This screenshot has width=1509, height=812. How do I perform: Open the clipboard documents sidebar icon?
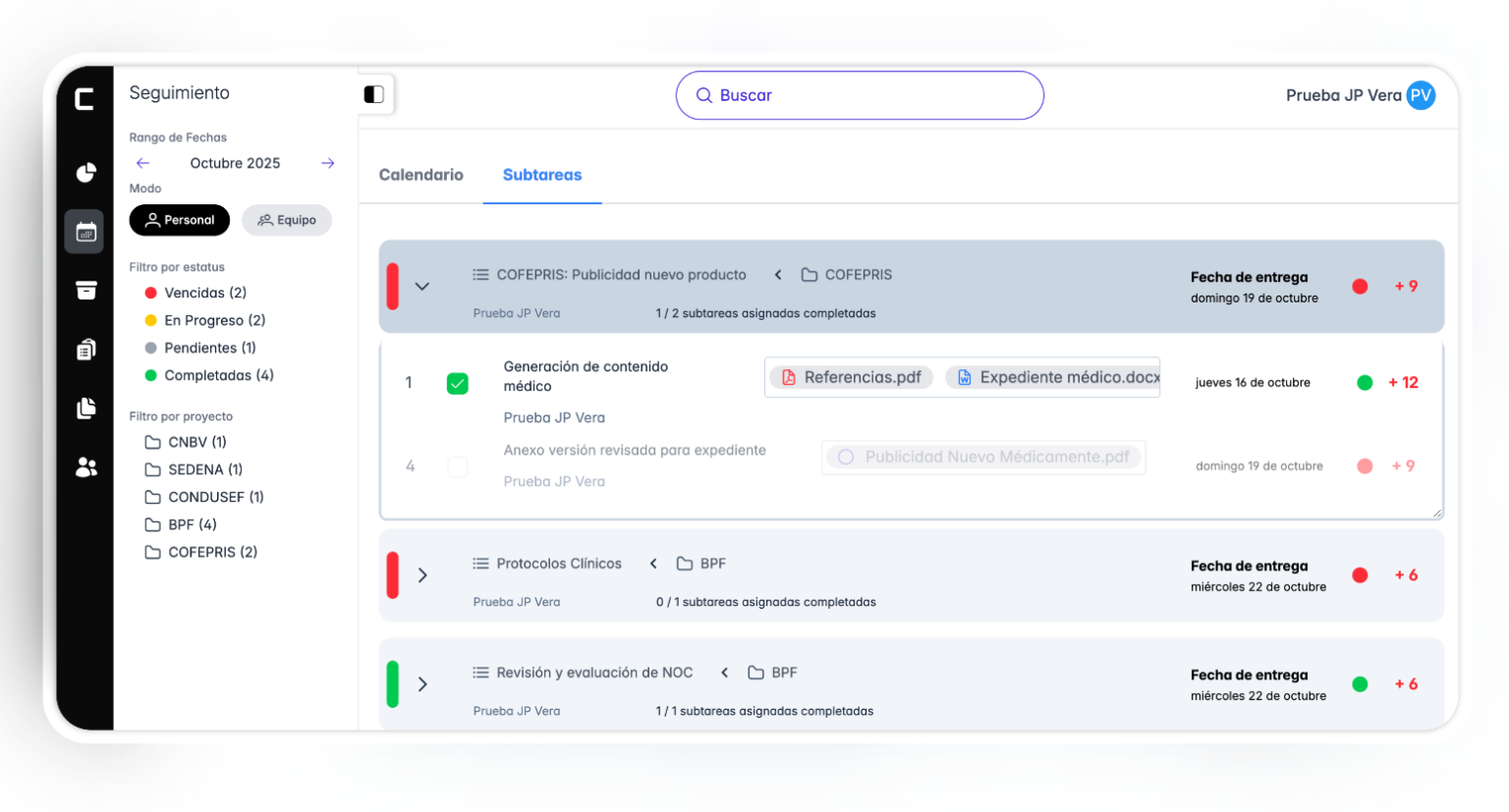[x=86, y=350]
